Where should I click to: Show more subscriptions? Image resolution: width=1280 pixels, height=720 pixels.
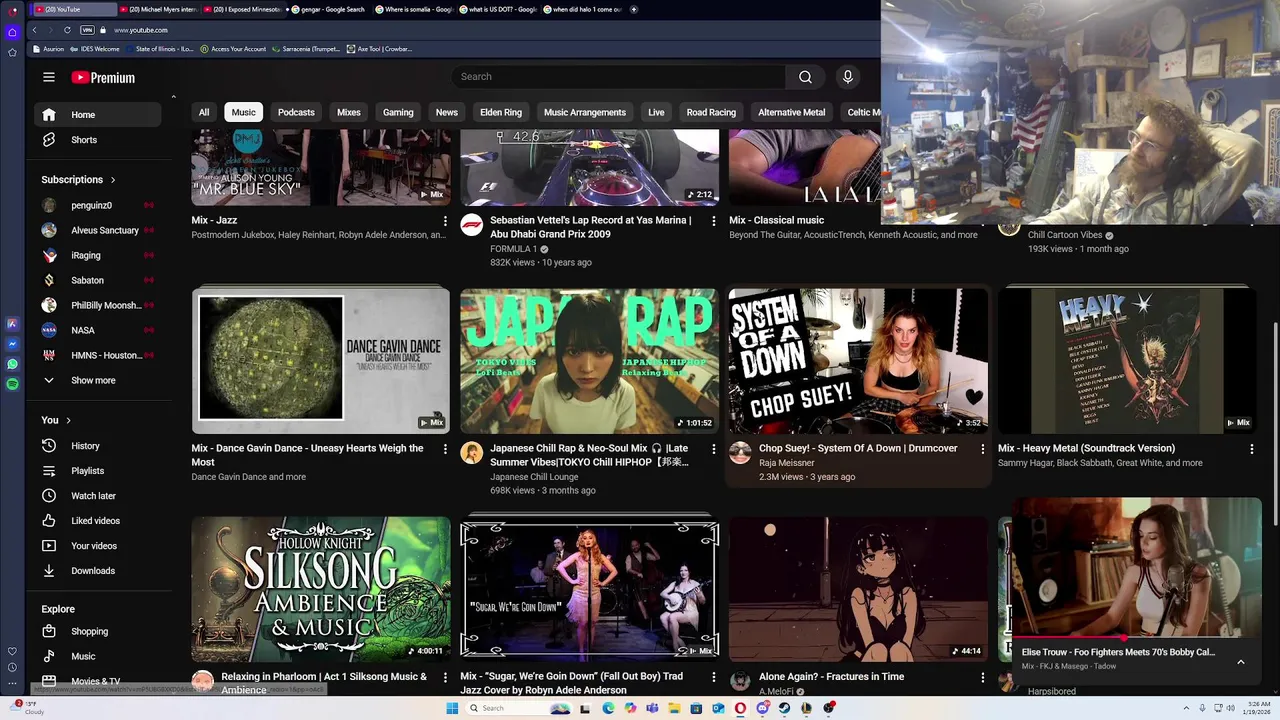(x=97, y=381)
